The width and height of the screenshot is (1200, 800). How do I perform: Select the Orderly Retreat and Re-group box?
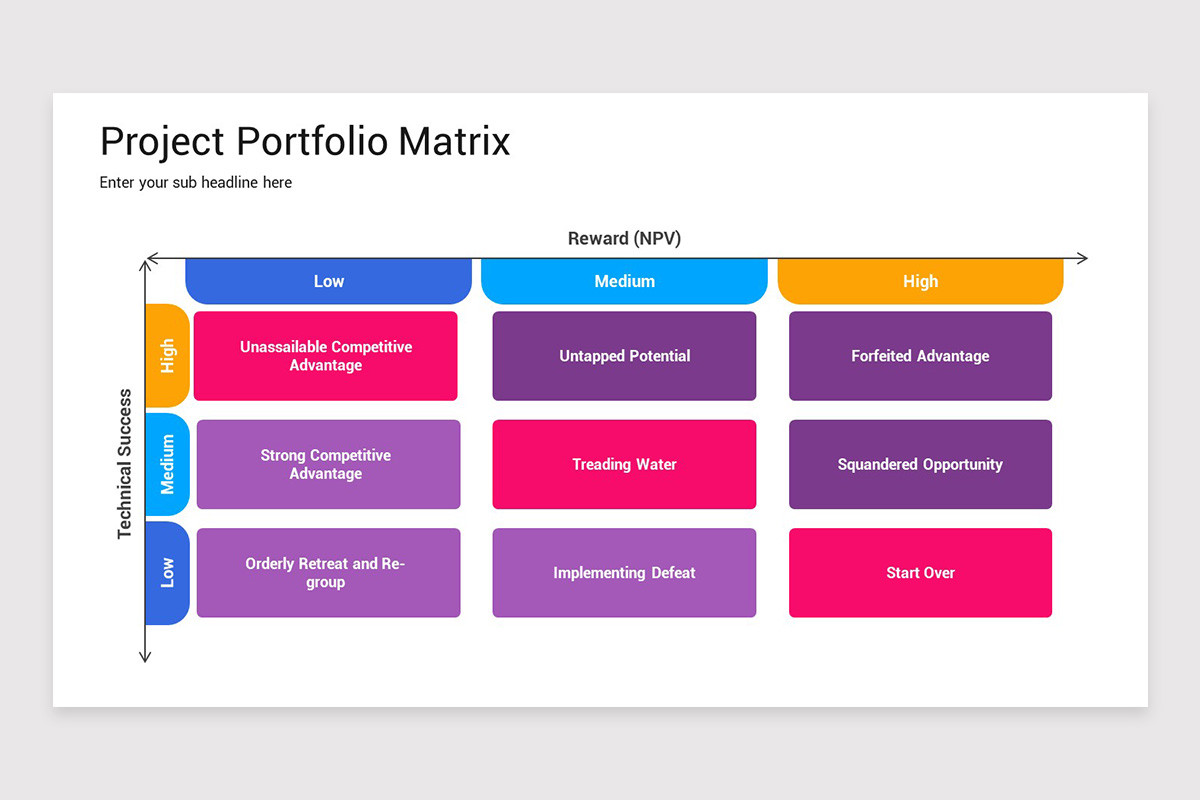pos(328,573)
